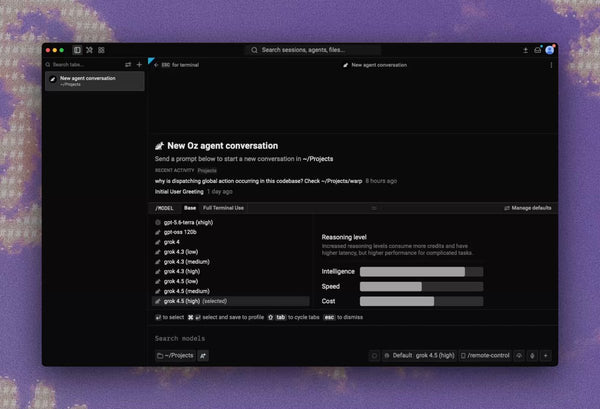
Task: Click the drag handle in the middle of /MODEL bar
Action: click(x=374, y=208)
